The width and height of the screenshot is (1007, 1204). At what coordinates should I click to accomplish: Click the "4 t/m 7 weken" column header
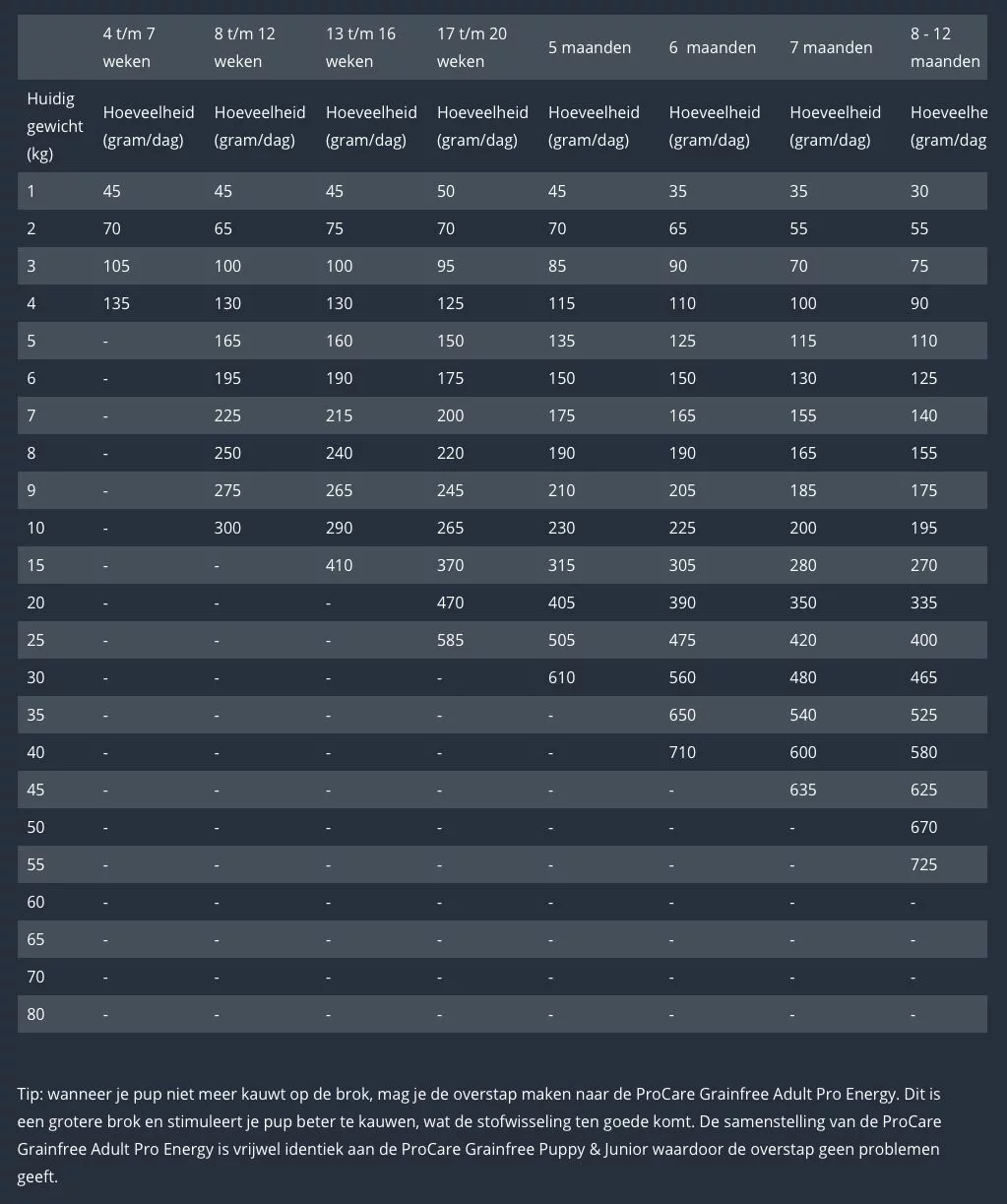tap(129, 47)
